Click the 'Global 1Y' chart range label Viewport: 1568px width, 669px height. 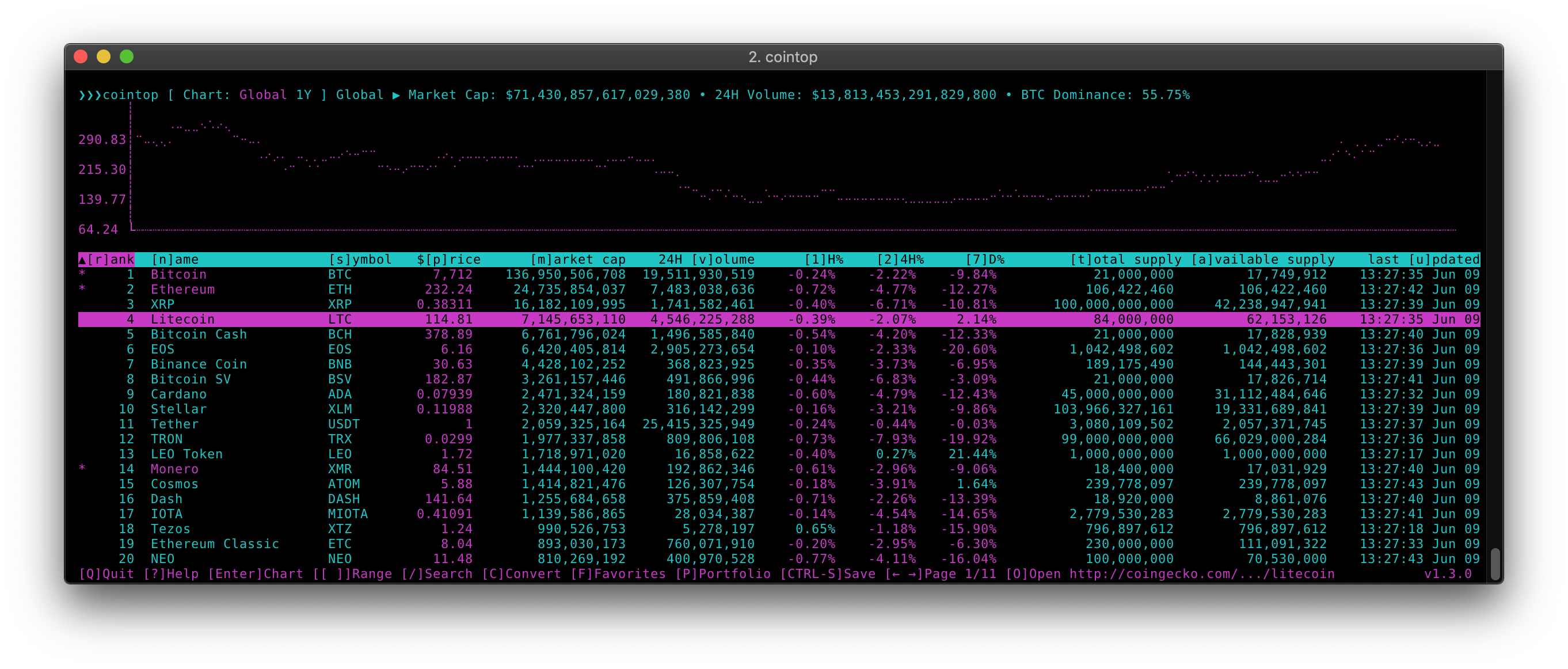click(275, 95)
